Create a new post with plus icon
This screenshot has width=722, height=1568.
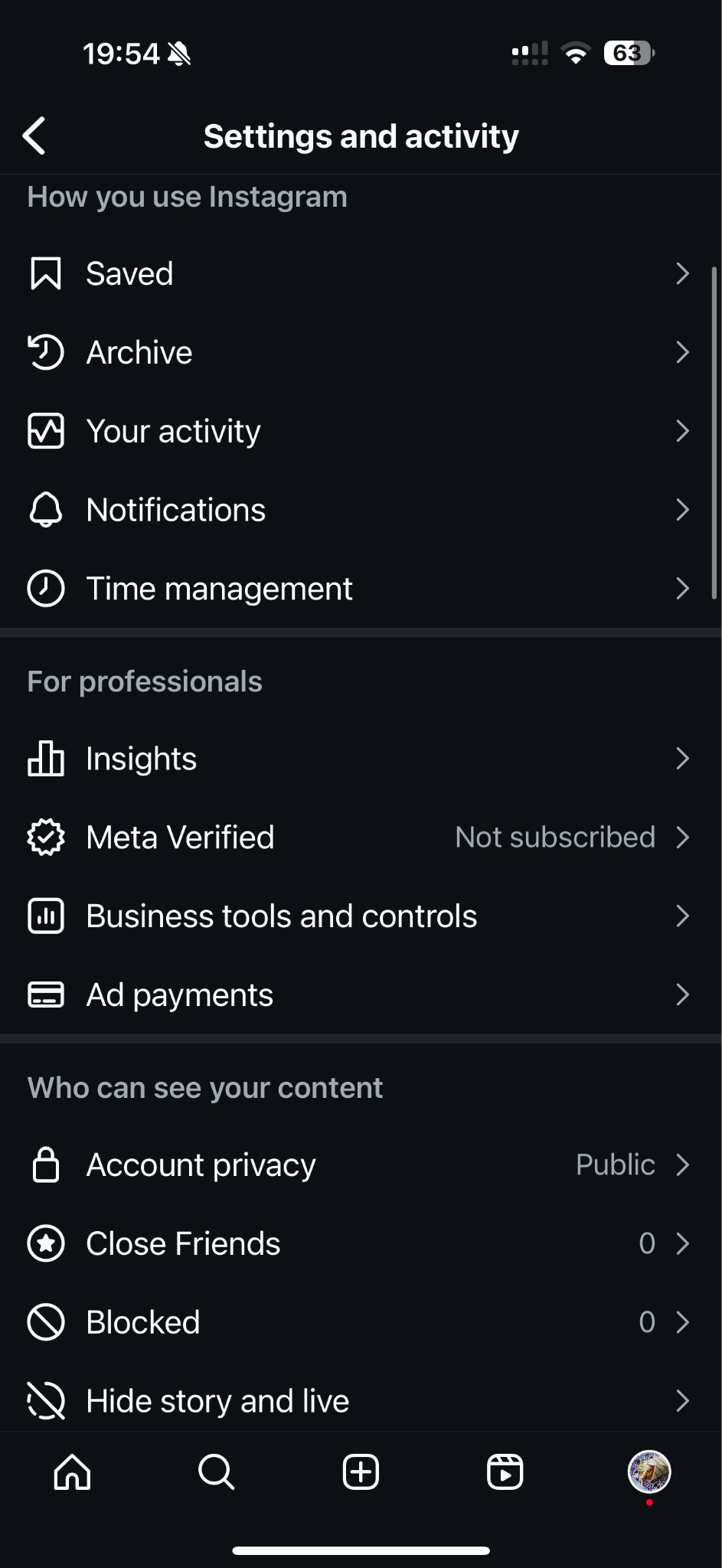361,1472
